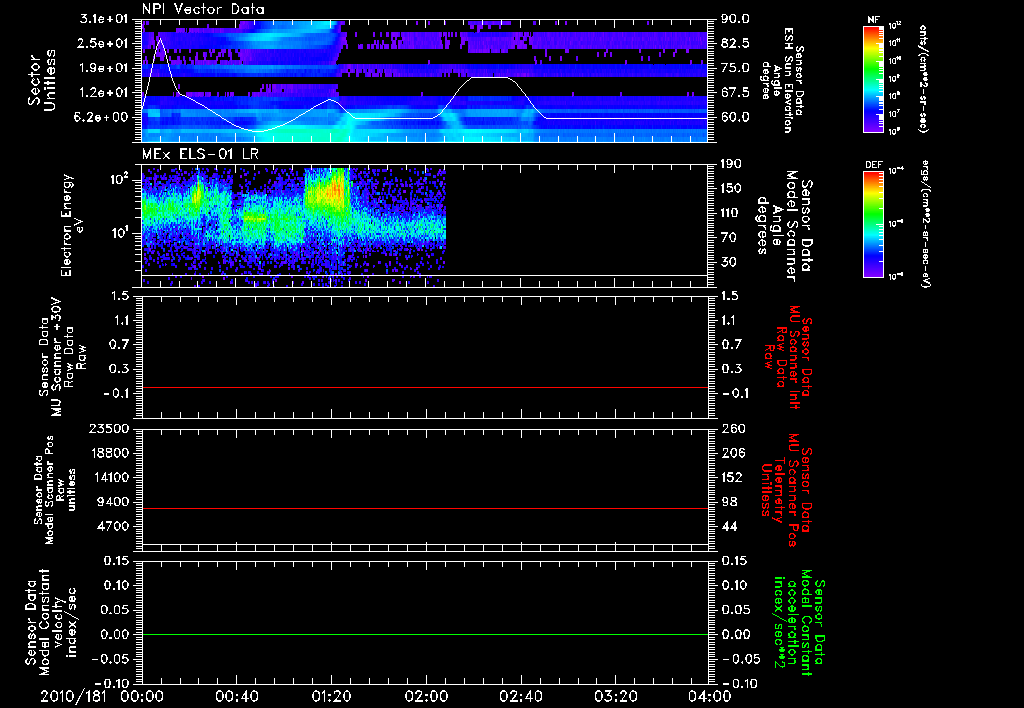This screenshot has width=1024, height=708.
Task: Click the "4700" scanner position tick
Action: point(112,526)
